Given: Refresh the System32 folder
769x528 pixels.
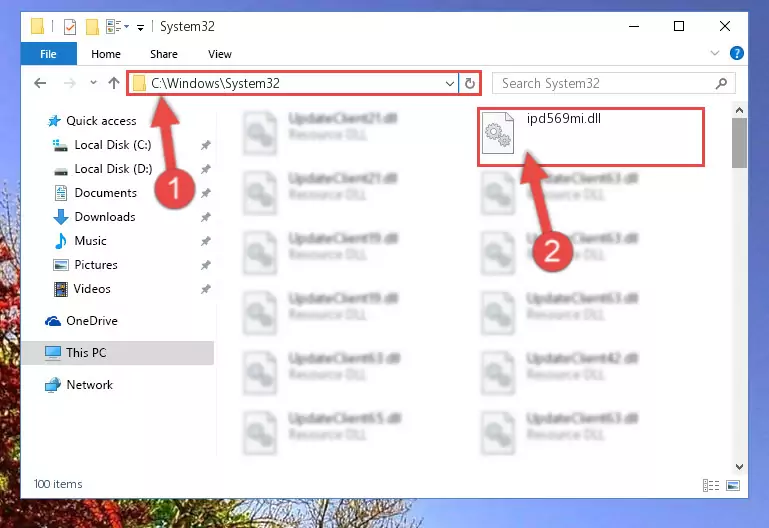Looking at the screenshot, I should pos(469,84).
